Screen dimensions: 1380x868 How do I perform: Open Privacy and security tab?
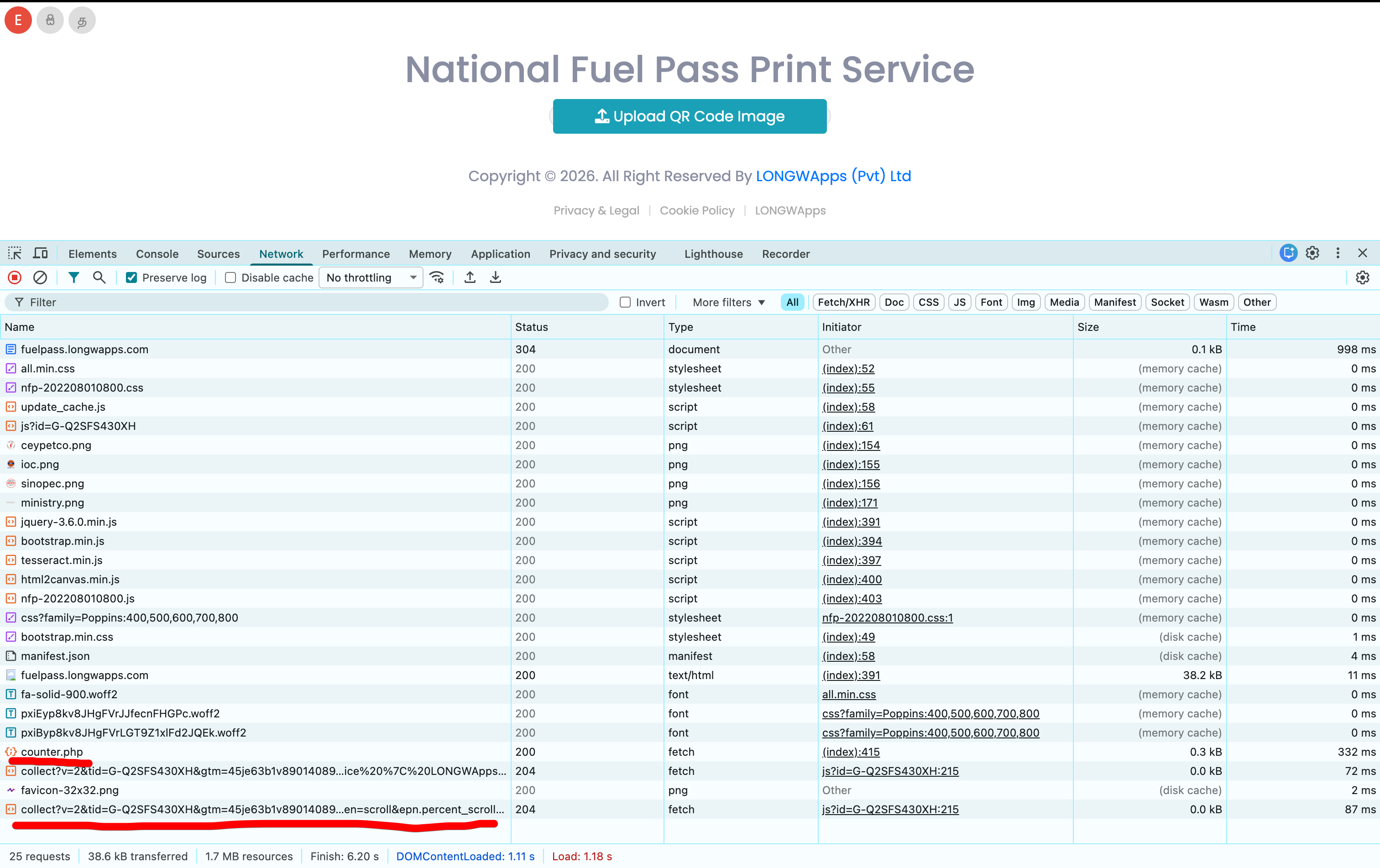point(602,254)
